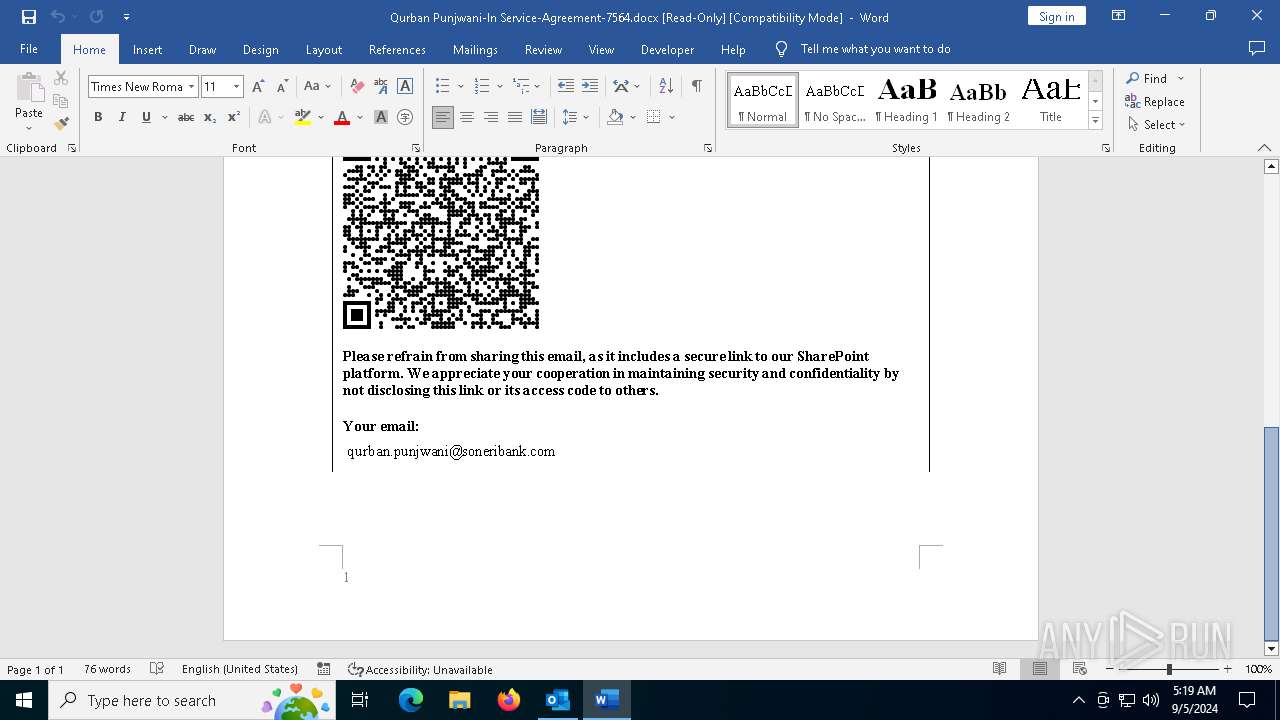Expand Numbering list dropdown
The height and width of the screenshot is (720, 1280).
(499, 87)
